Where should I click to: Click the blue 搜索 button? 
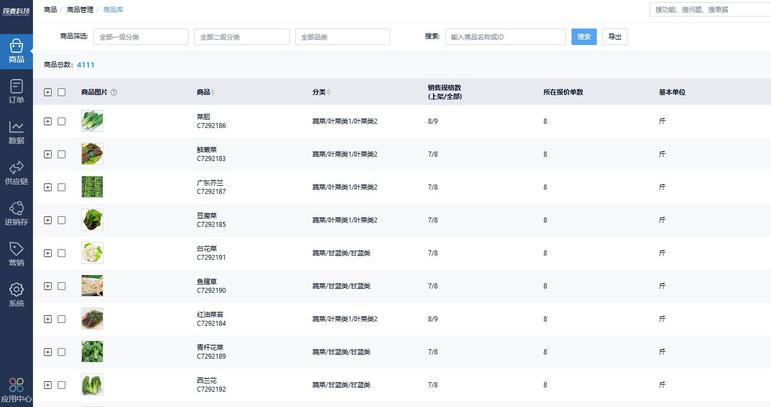coord(584,37)
